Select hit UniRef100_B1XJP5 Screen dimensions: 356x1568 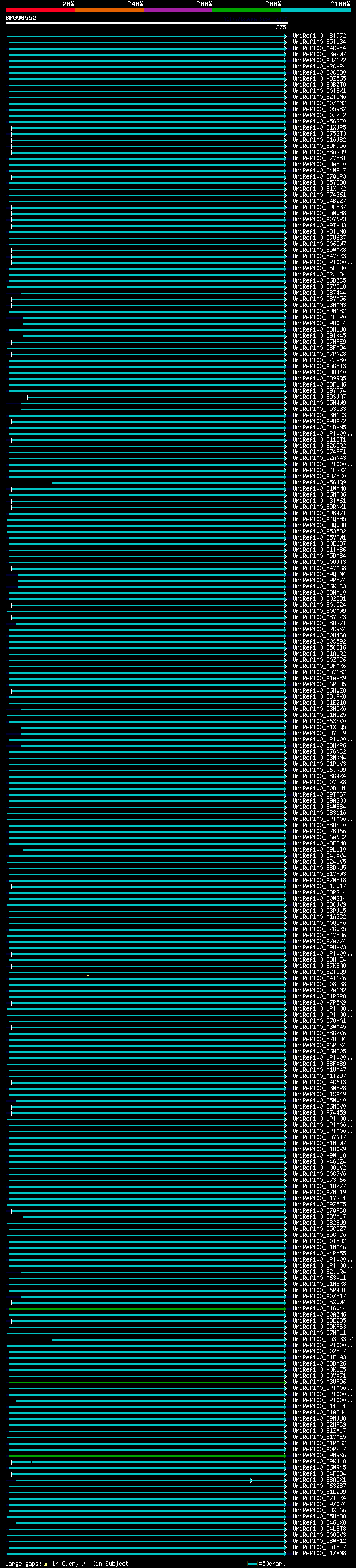tap(319, 128)
